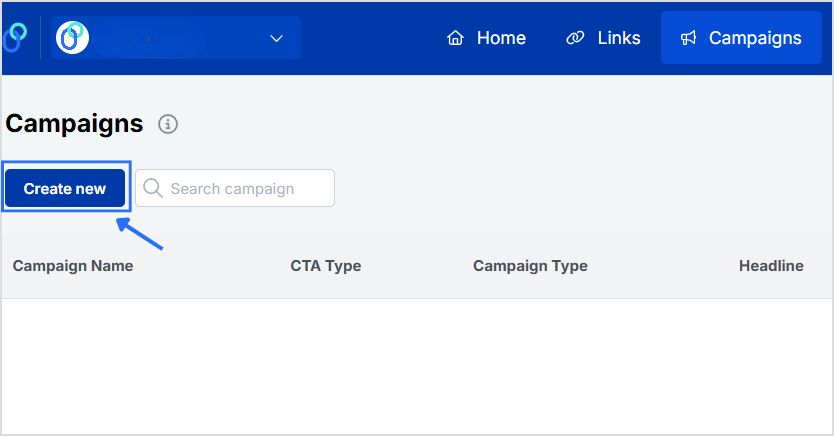The height and width of the screenshot is (436, 834).
Task: Click the CTA Type column header
Action: tap(326, 266)
